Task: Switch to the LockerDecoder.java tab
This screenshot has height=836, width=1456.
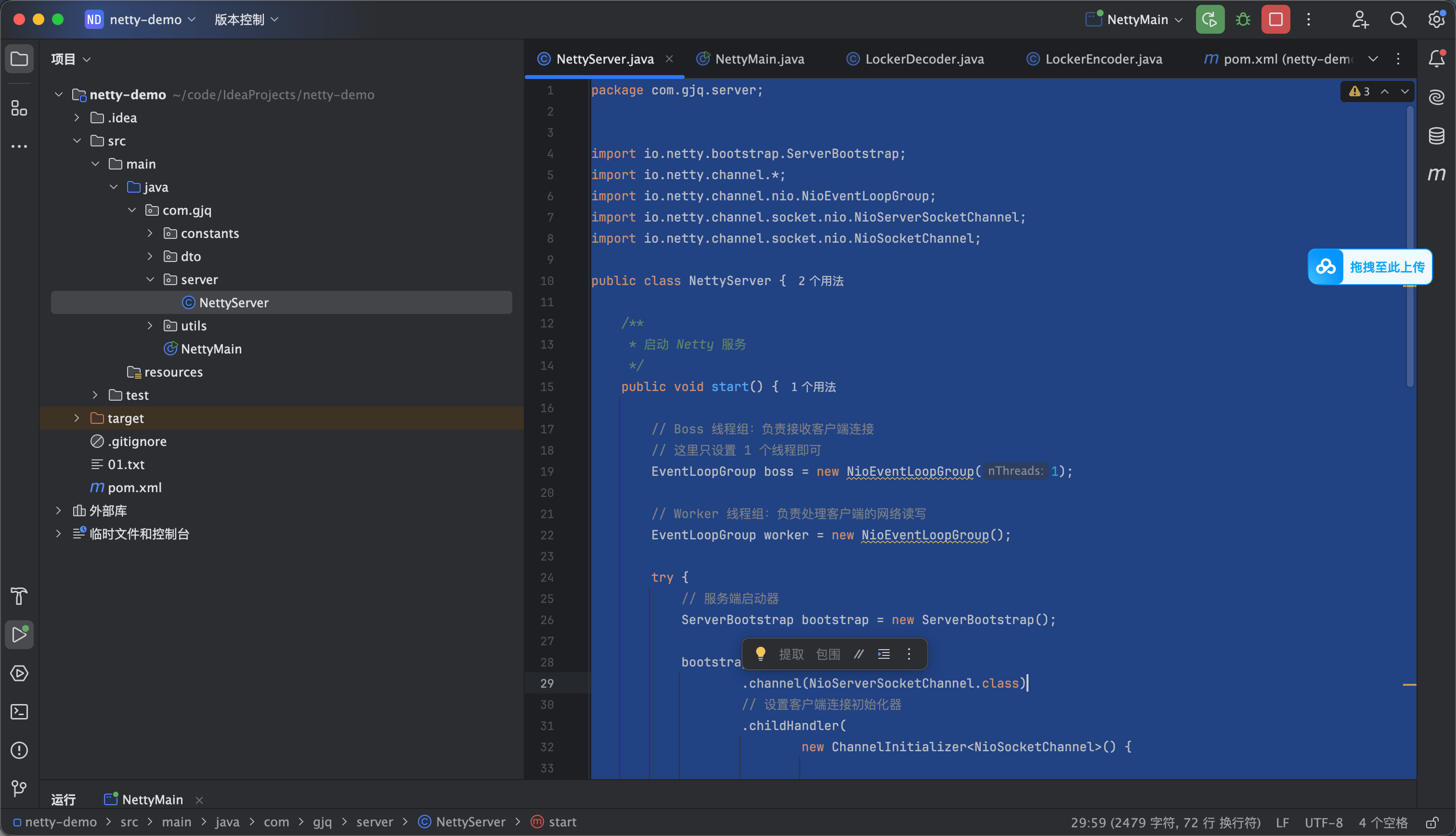Action: [915, 59]
